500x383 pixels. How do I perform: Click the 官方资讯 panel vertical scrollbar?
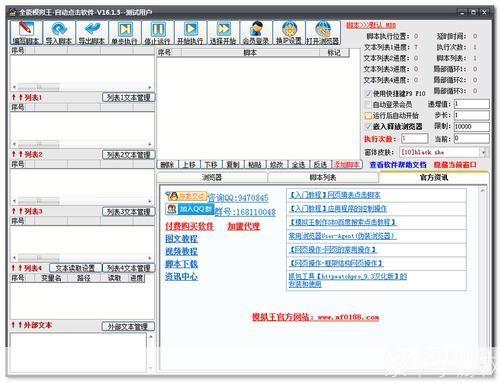point(482,278)
